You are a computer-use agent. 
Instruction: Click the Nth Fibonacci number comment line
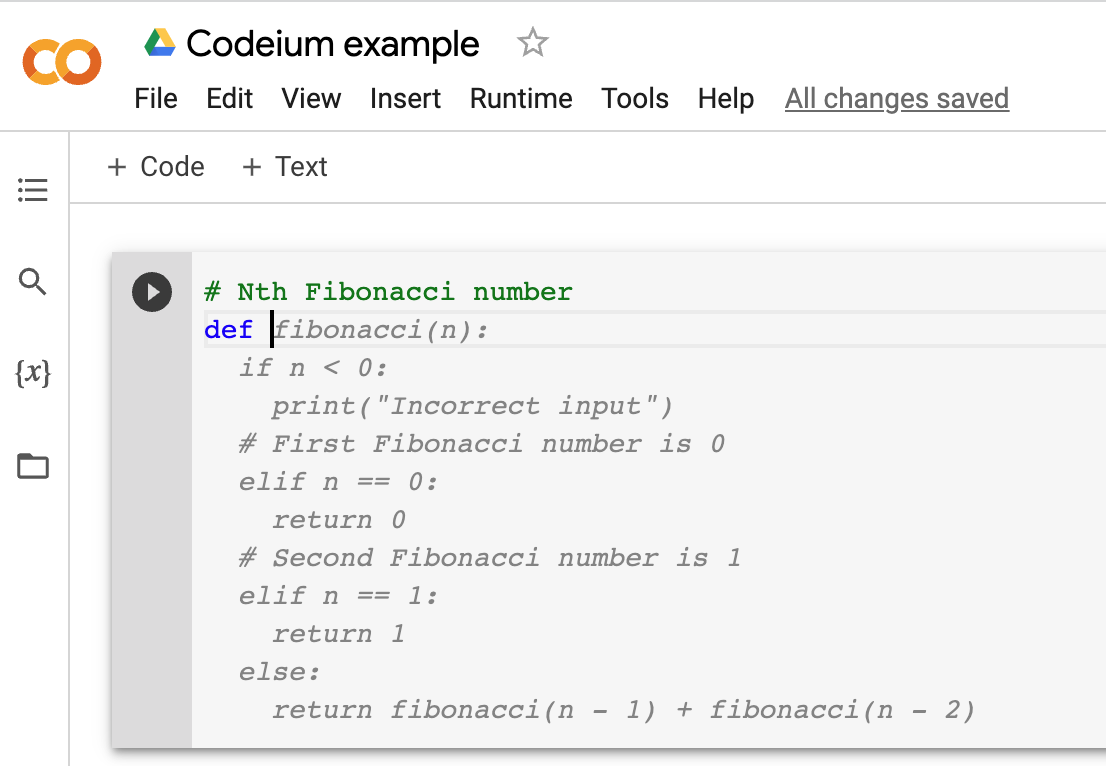tap(389, 292)
